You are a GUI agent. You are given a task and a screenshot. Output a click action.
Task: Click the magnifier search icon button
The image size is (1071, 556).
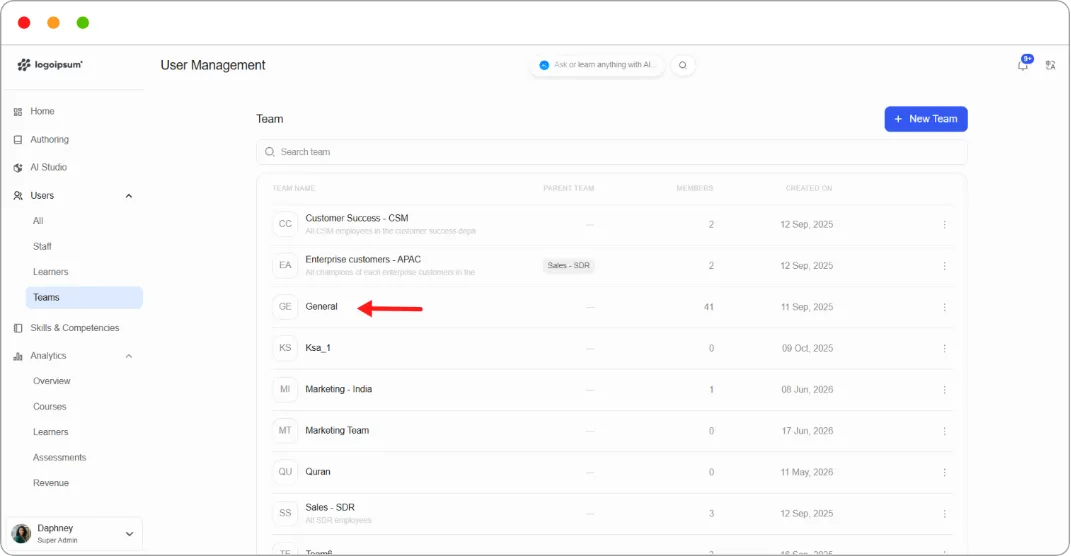point(682,65)
